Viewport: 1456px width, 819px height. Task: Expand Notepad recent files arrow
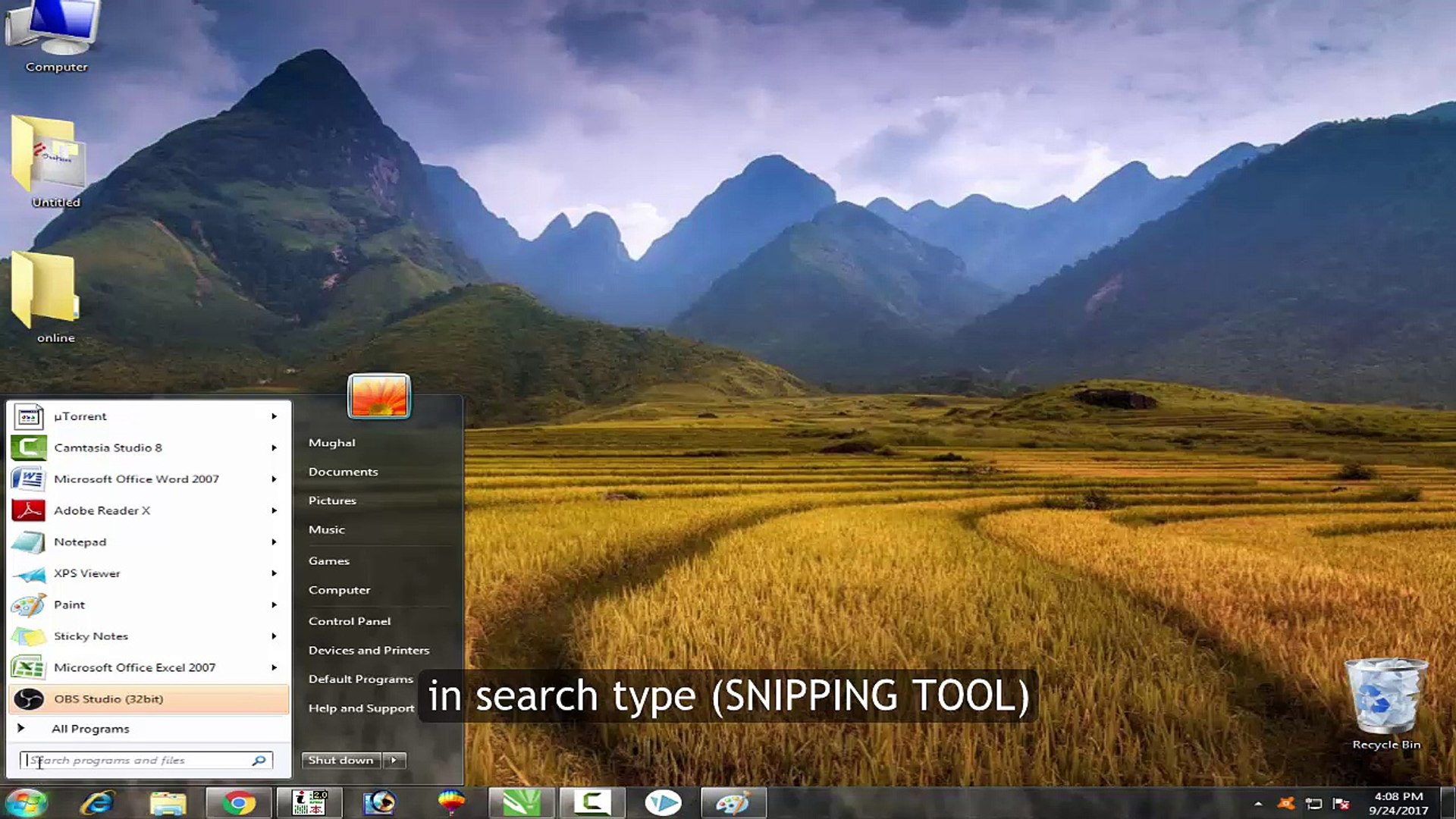click(274, 542)
